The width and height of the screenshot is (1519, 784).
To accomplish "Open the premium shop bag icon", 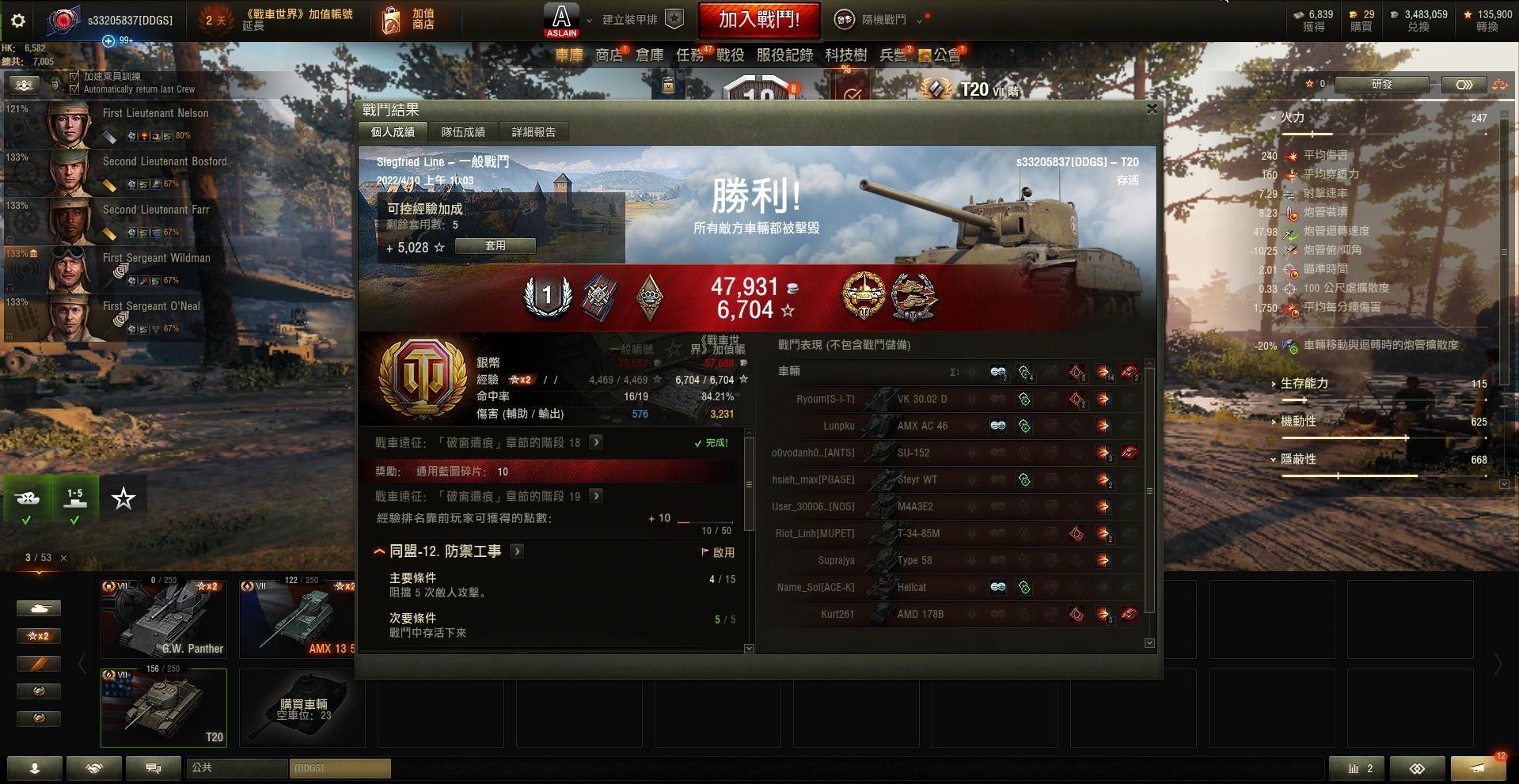I will (391, 21).
